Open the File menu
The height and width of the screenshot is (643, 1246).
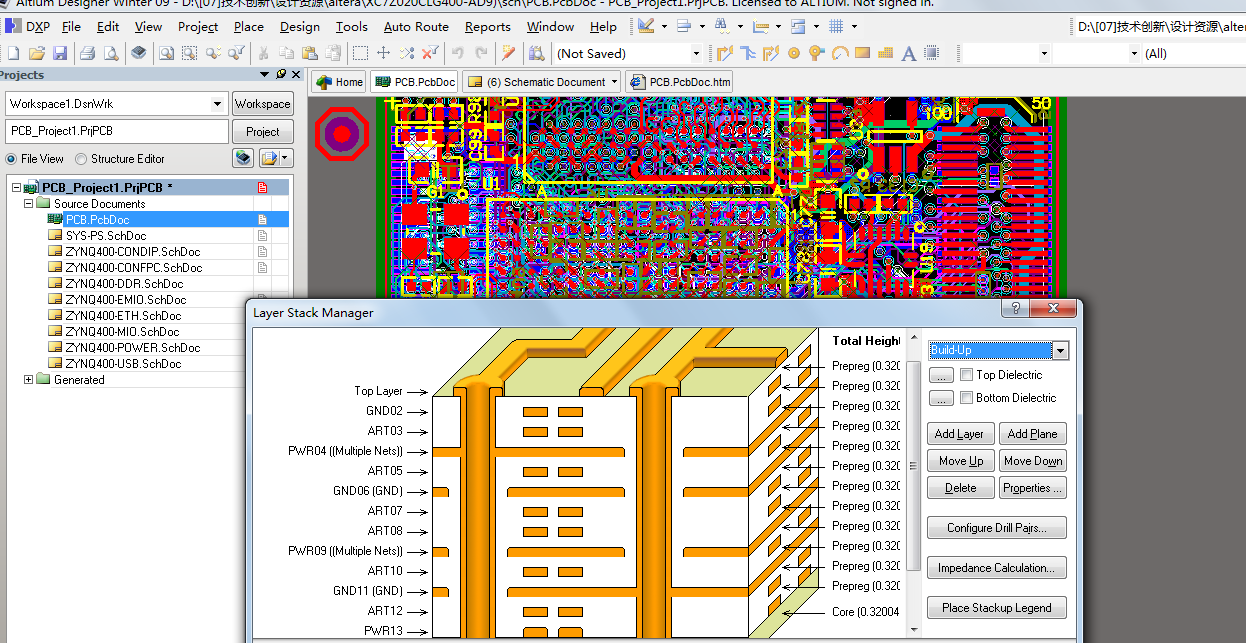[71, 26]
